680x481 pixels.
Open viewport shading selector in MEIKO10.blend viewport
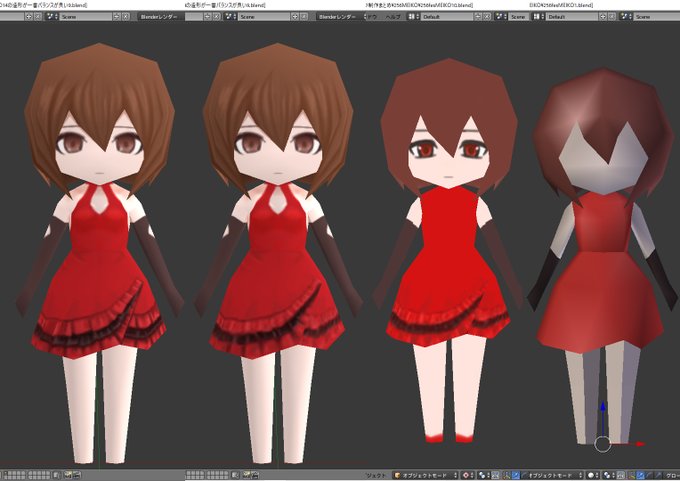468,475
